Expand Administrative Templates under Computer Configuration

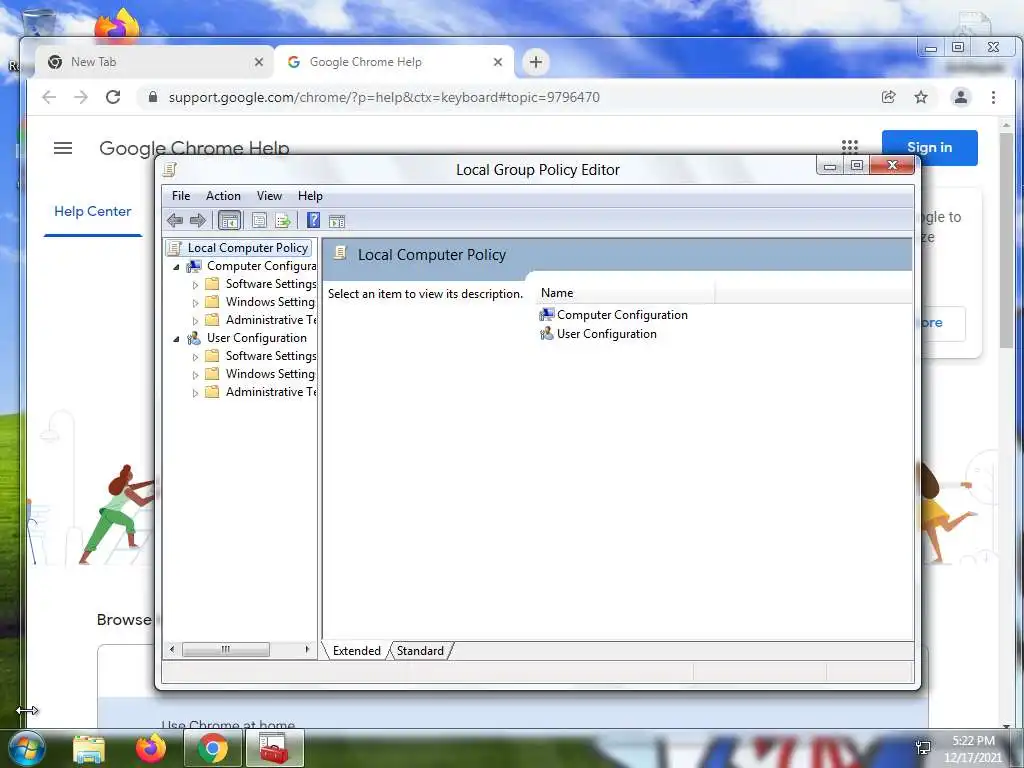pos(195,321)
